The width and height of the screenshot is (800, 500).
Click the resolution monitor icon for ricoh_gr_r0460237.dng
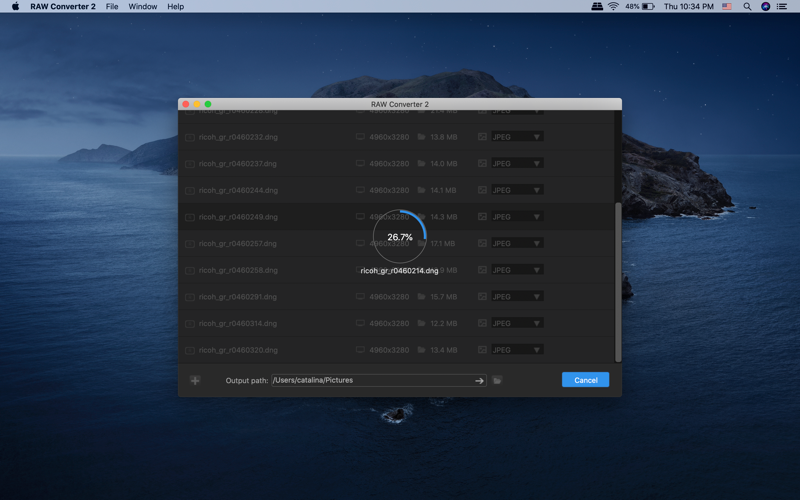360,163
